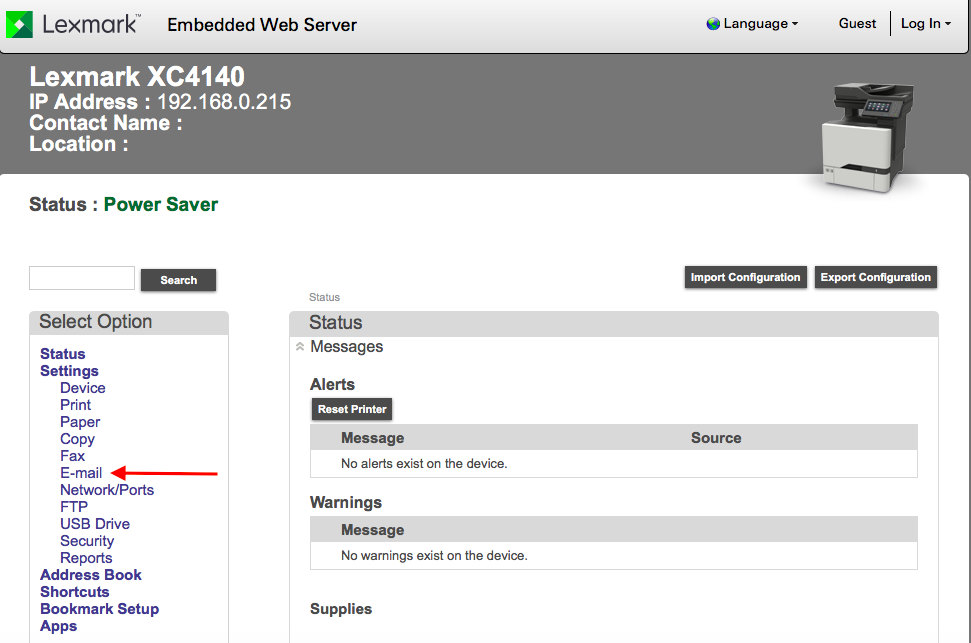
Task: Open the Log In dropdown menu
Action: point(925,24)
